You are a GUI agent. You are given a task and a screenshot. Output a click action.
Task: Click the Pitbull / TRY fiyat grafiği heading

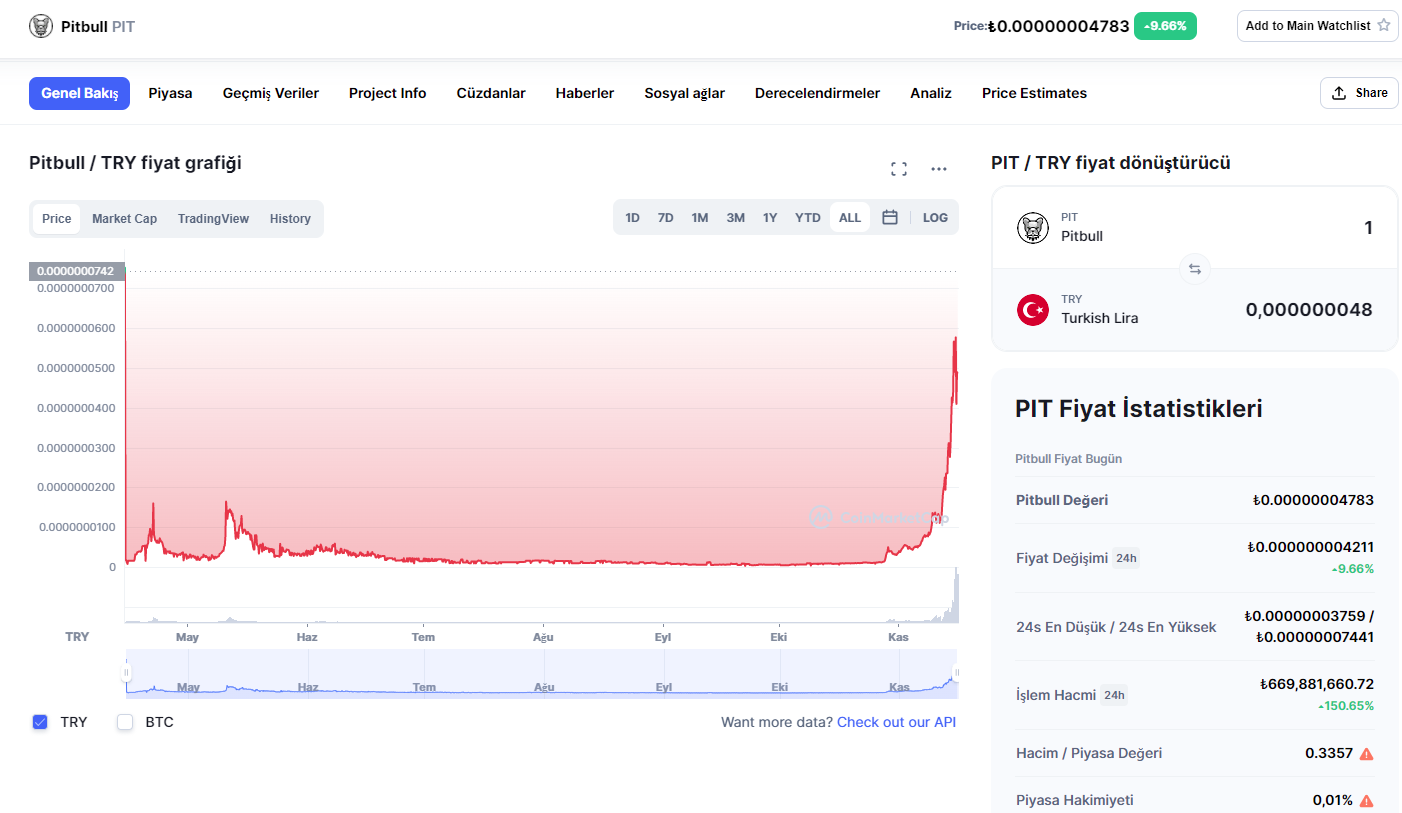pyautogui.click(x=135, y=163)
